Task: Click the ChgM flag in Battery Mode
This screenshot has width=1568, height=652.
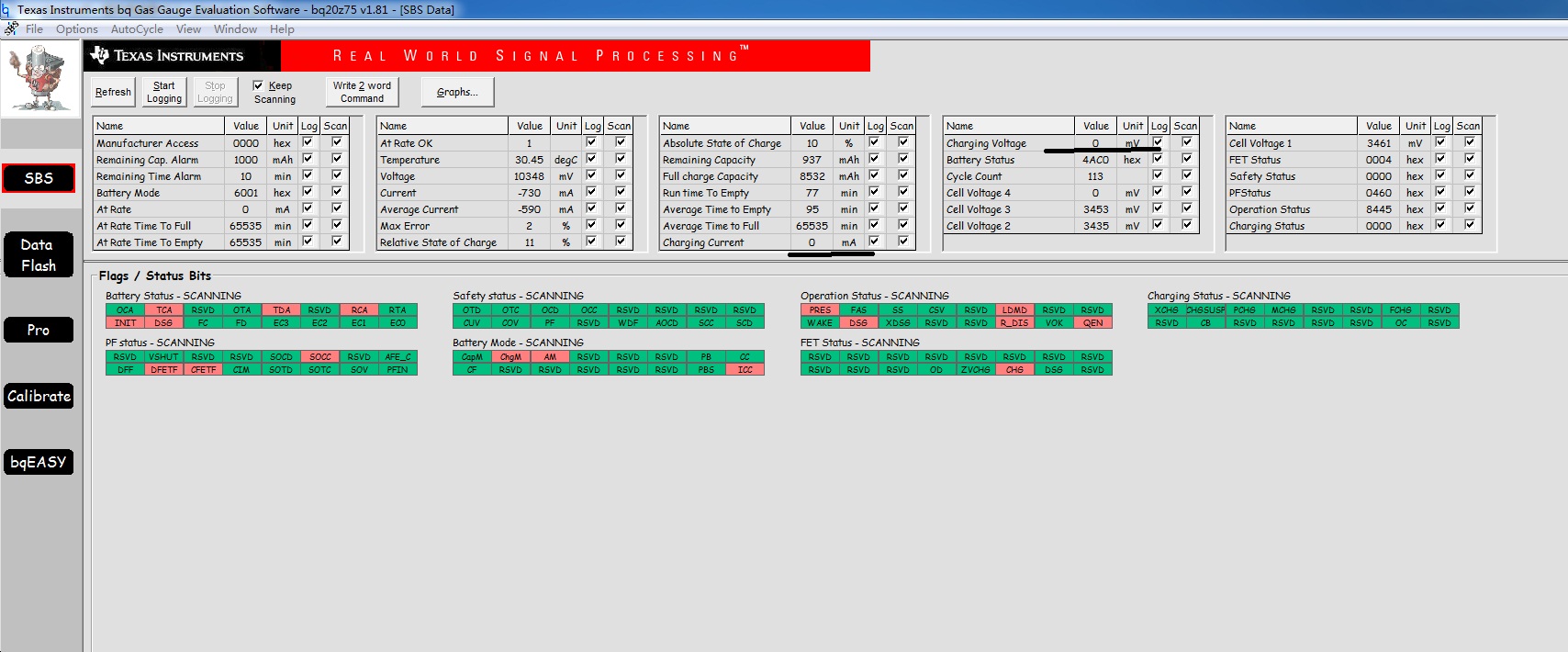Action: pos(511,357)
